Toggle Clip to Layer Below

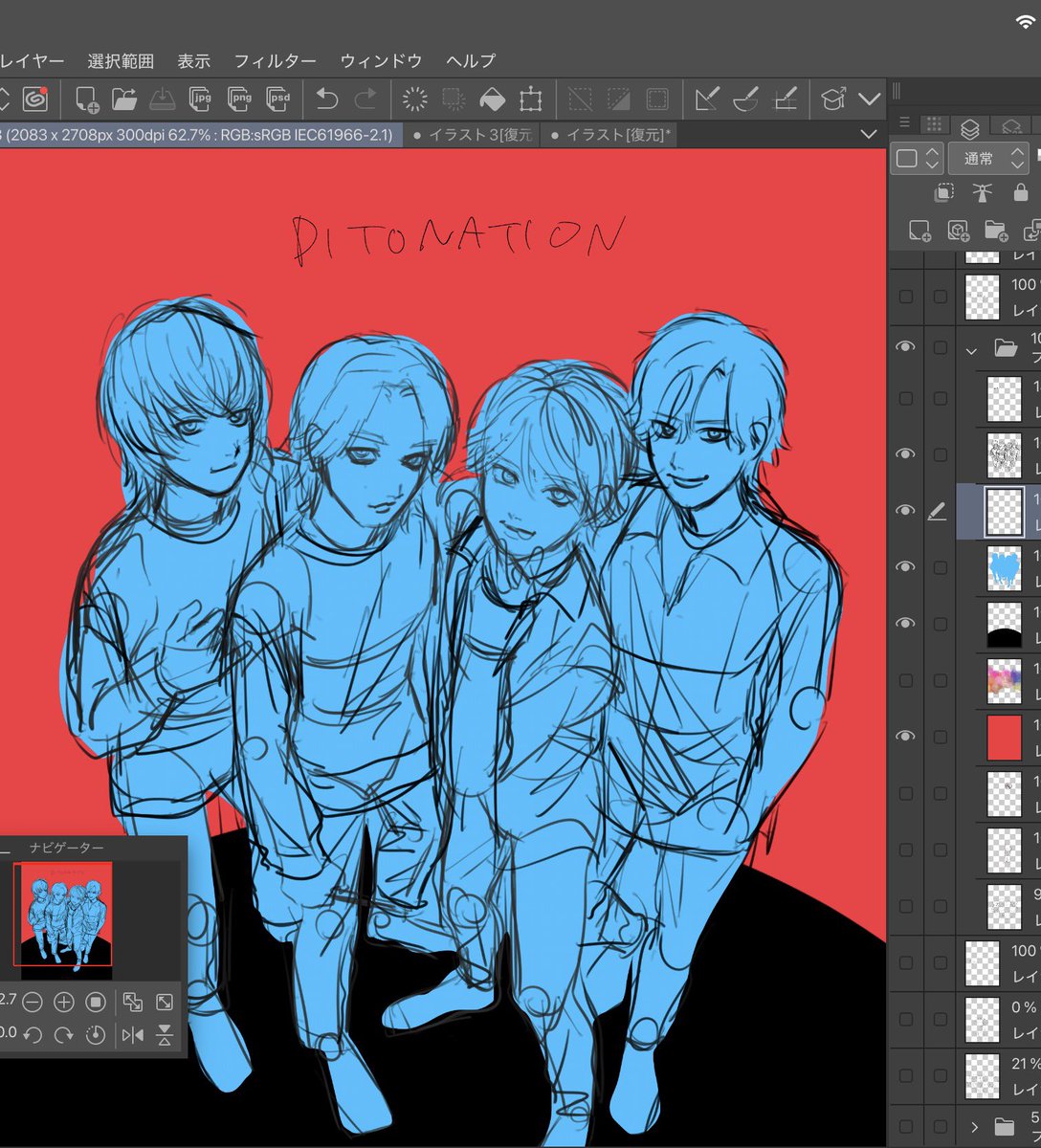(x=944, y=192)
